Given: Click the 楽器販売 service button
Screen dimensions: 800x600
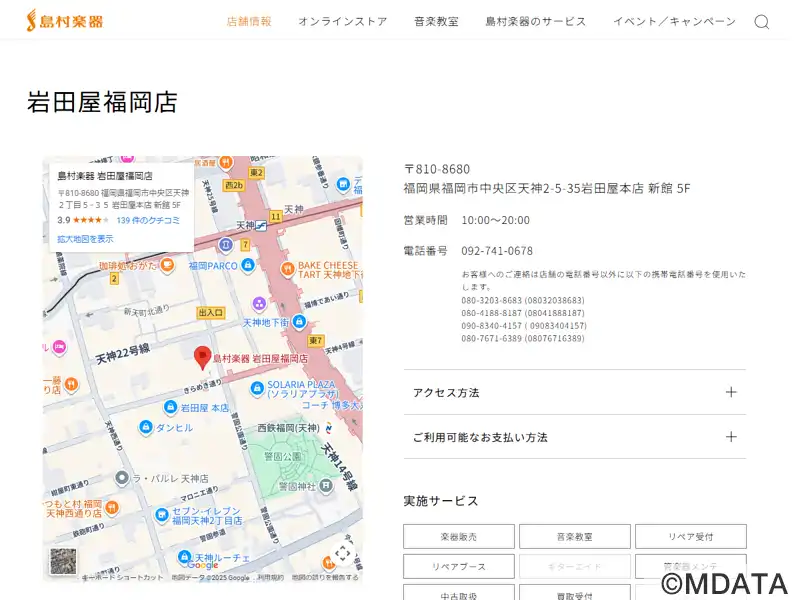Looking at the screenshot, I should pyautogui.click(x=458, y=537).
